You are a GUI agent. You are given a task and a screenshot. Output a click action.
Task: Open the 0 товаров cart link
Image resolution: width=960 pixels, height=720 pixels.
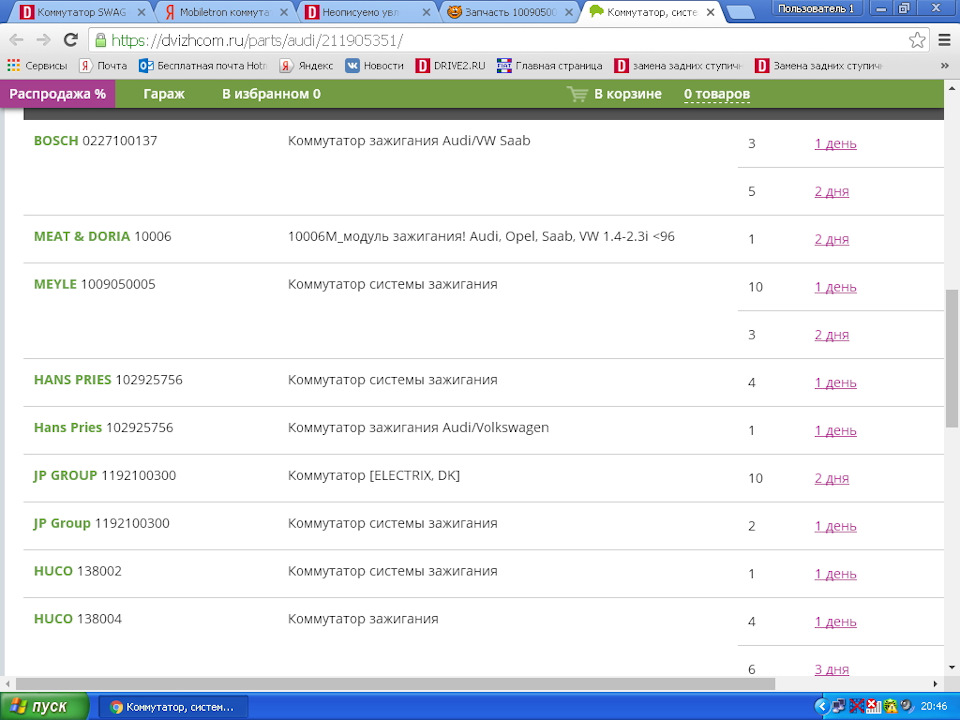pyautogui.click(x=716, y=94)
